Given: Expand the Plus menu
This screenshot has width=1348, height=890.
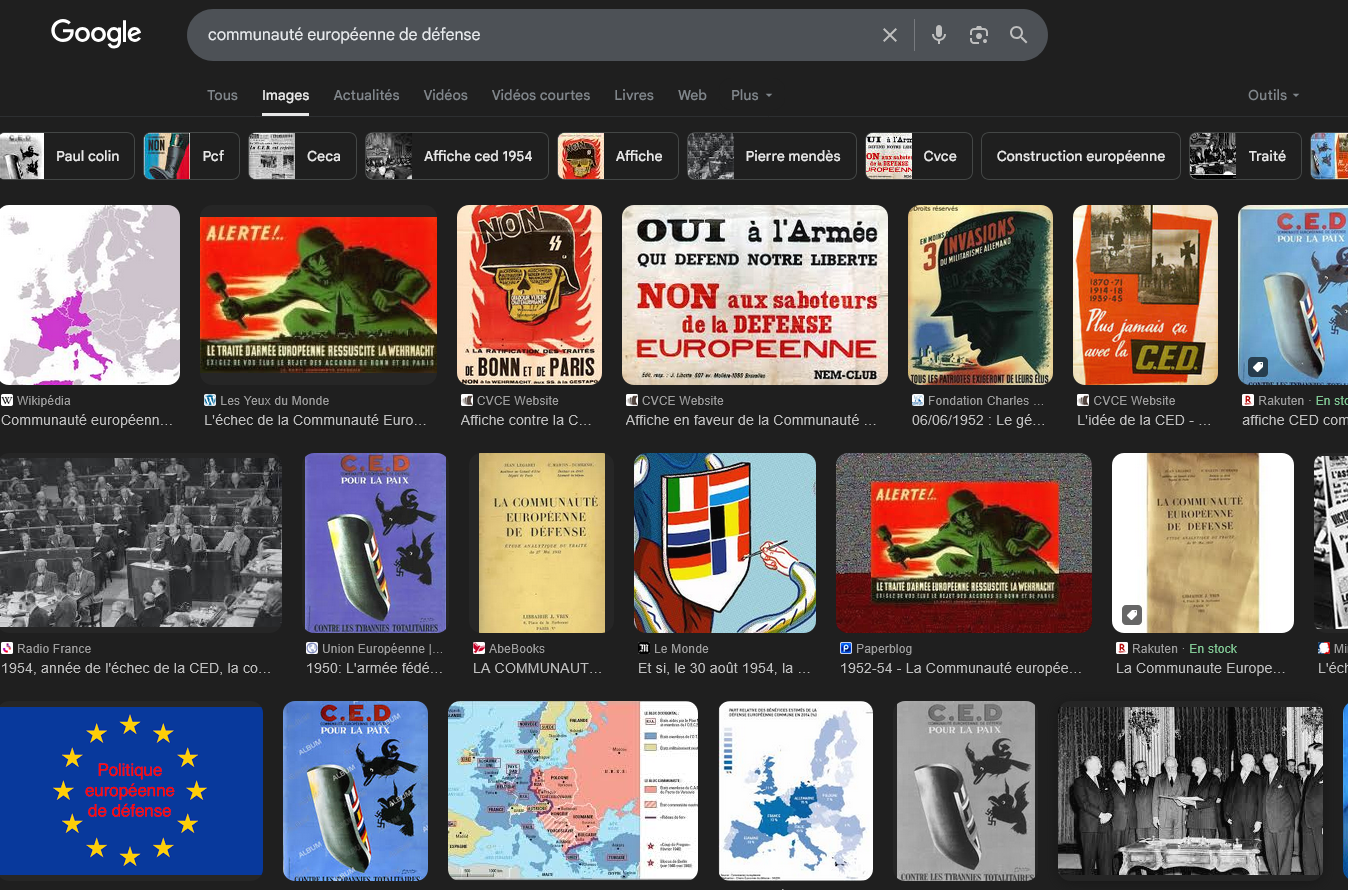Looking at the screenshot, I should pos(752,95).
